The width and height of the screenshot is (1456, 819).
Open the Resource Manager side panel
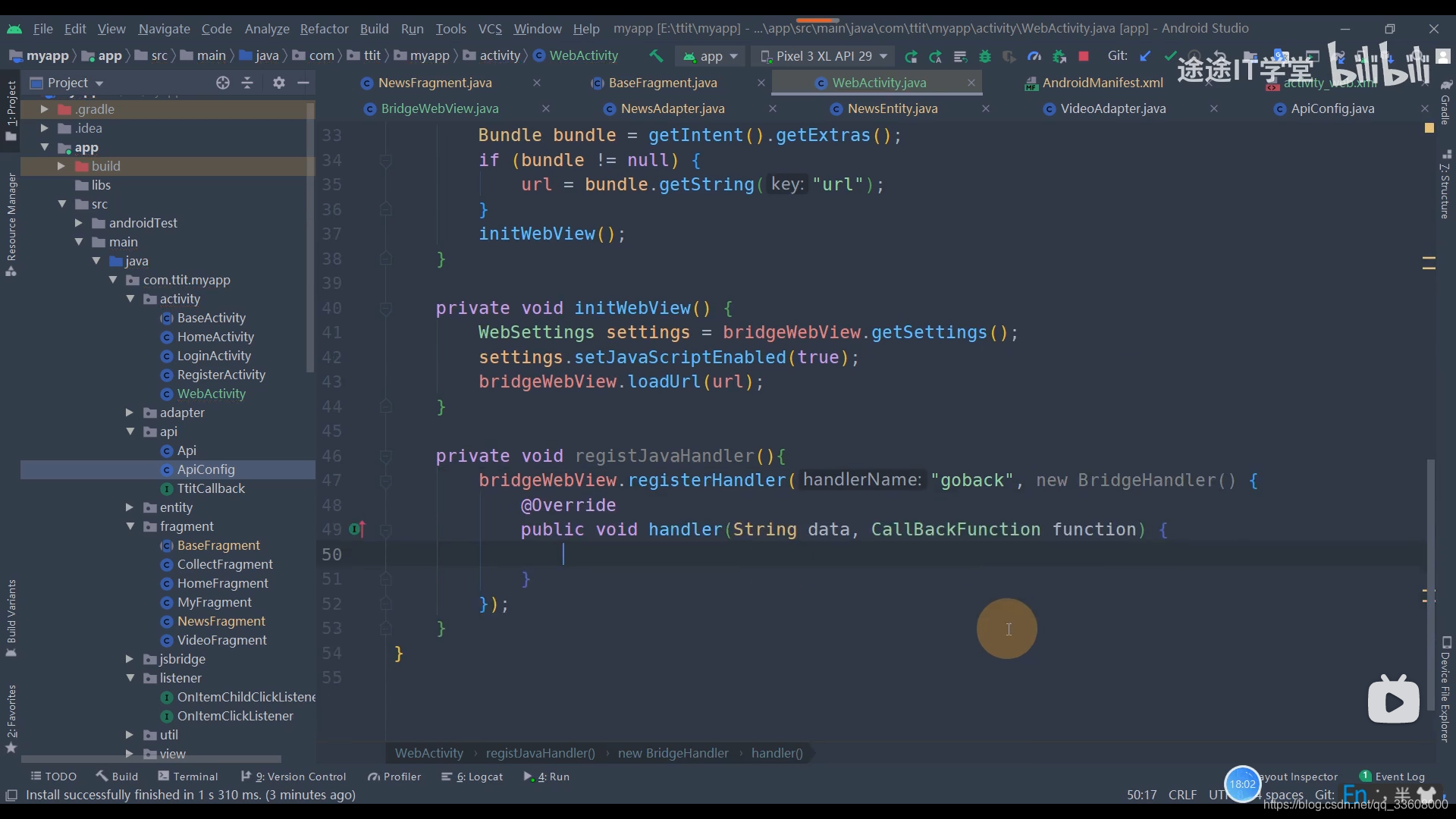[x=11, y=224]
